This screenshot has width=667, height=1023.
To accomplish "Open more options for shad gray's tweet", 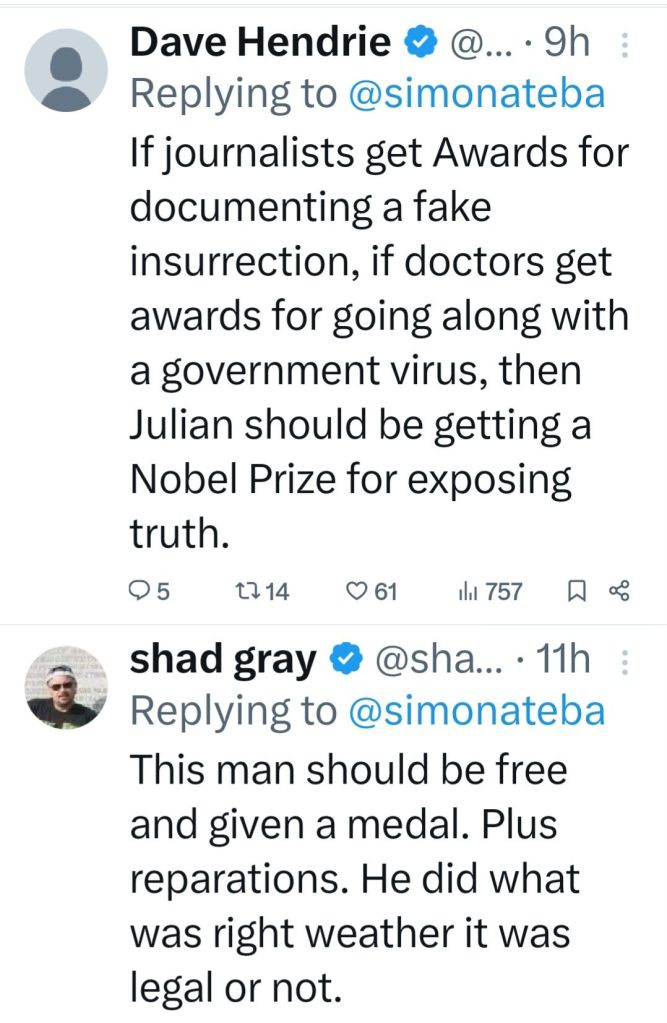I will coord(626,661).
